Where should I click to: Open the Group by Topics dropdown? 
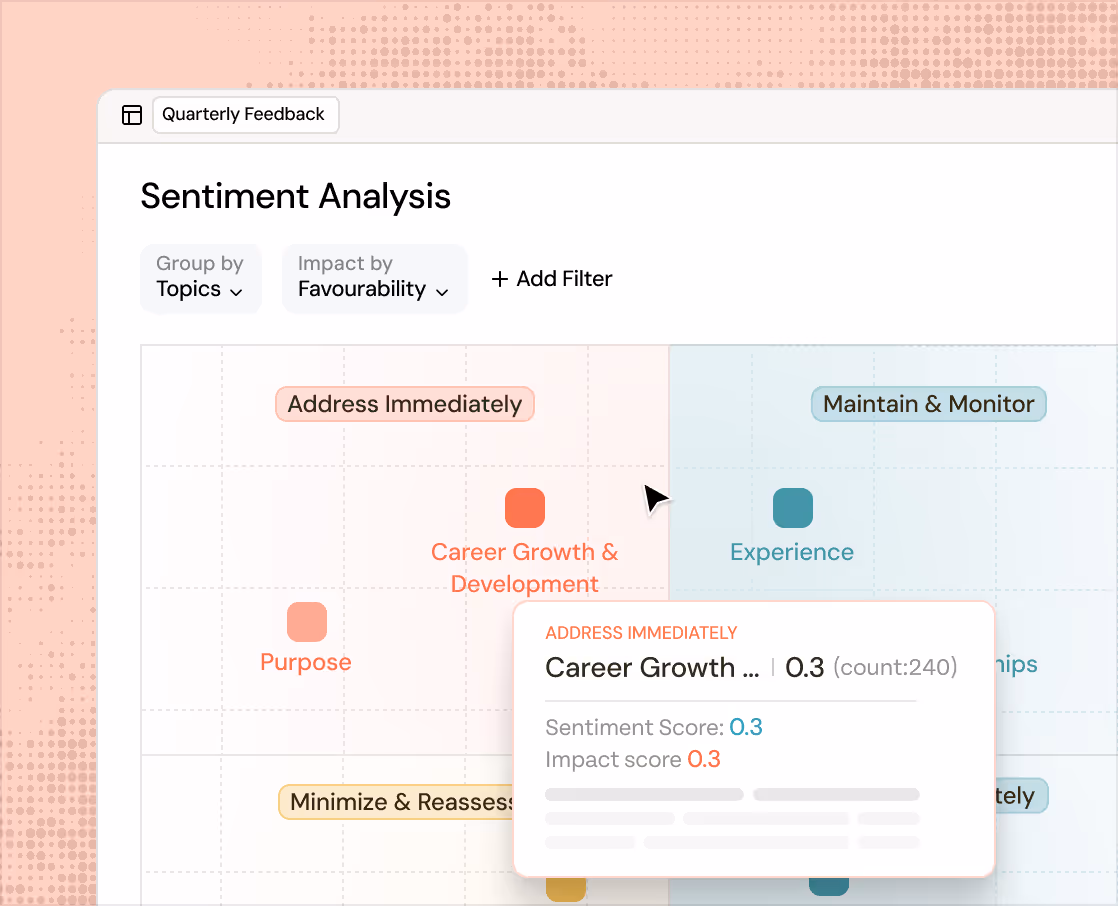coord(200,278)
